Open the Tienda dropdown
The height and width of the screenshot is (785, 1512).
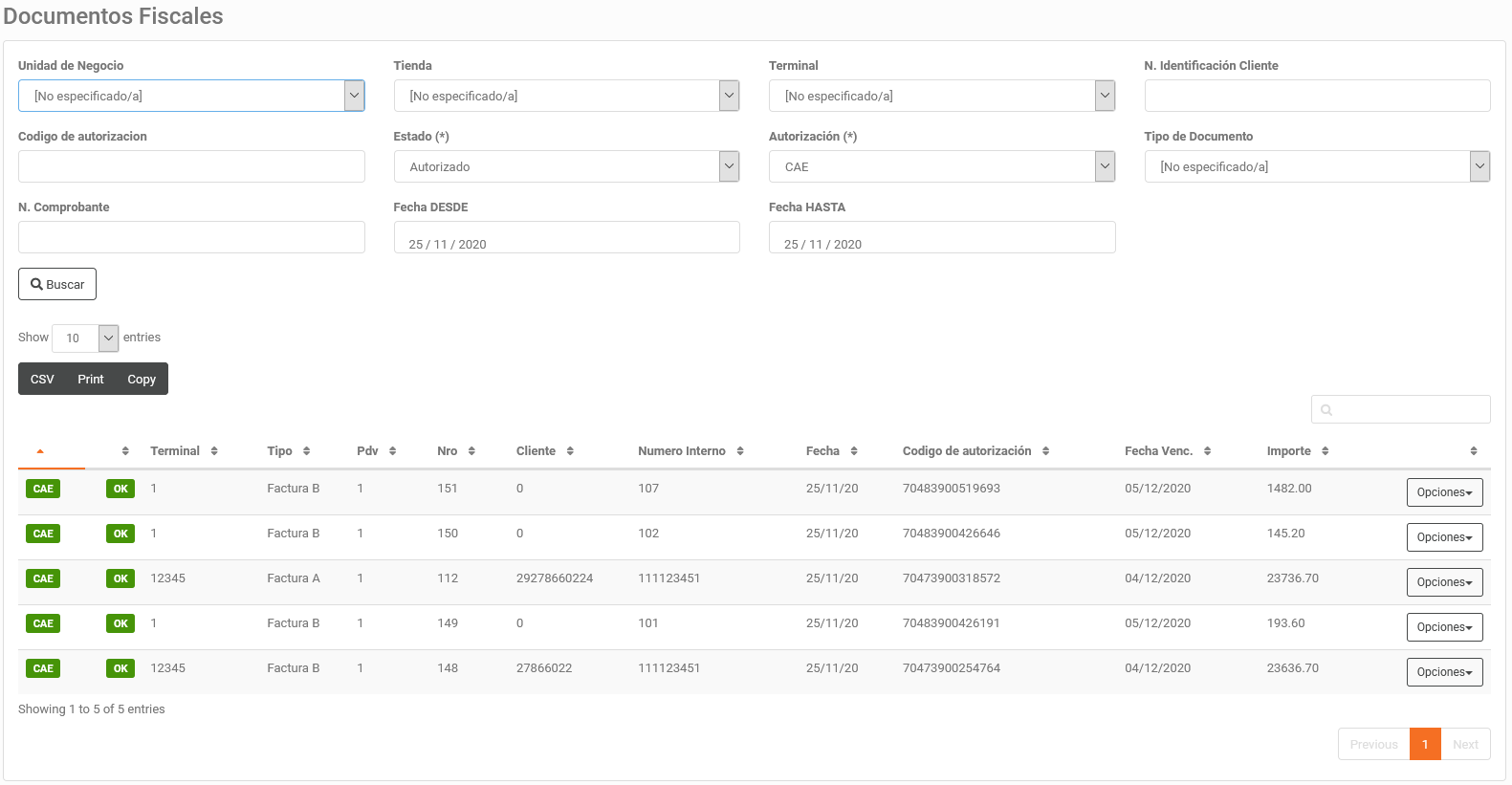coord(566,96)
